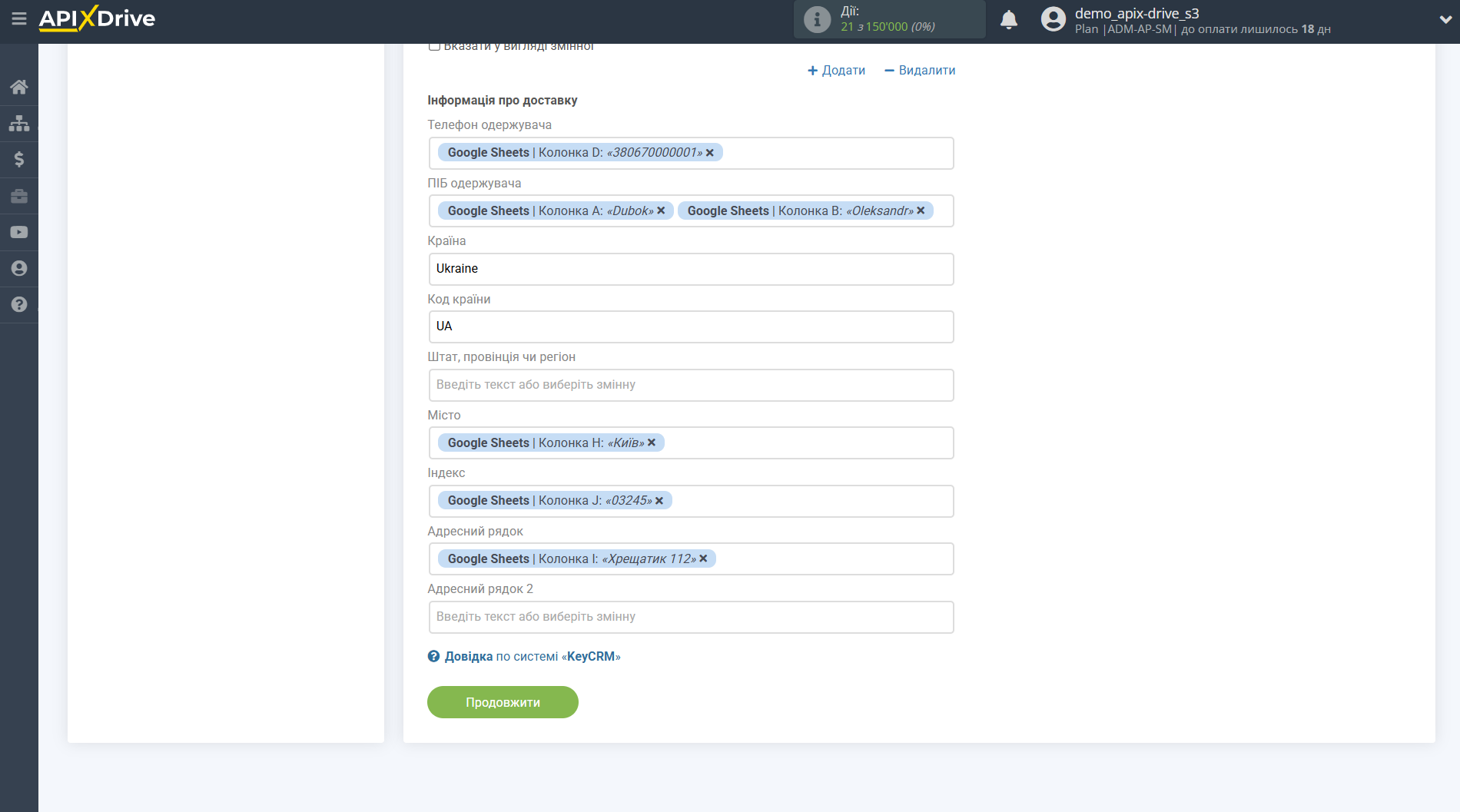Viewport: 1460px width, 812px height.
Task: Open billing dollar icon in sidebar
Action: point(19,159)
